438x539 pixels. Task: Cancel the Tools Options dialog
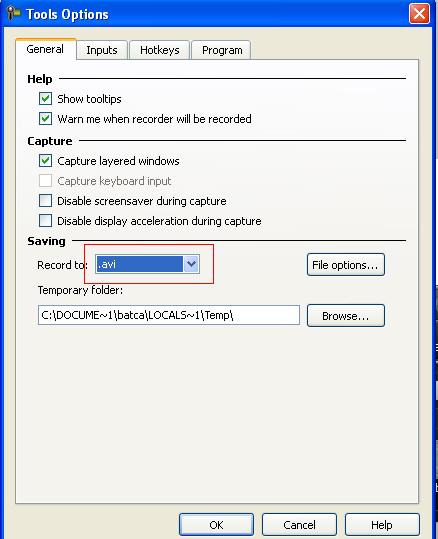click(x=299, y=525)
